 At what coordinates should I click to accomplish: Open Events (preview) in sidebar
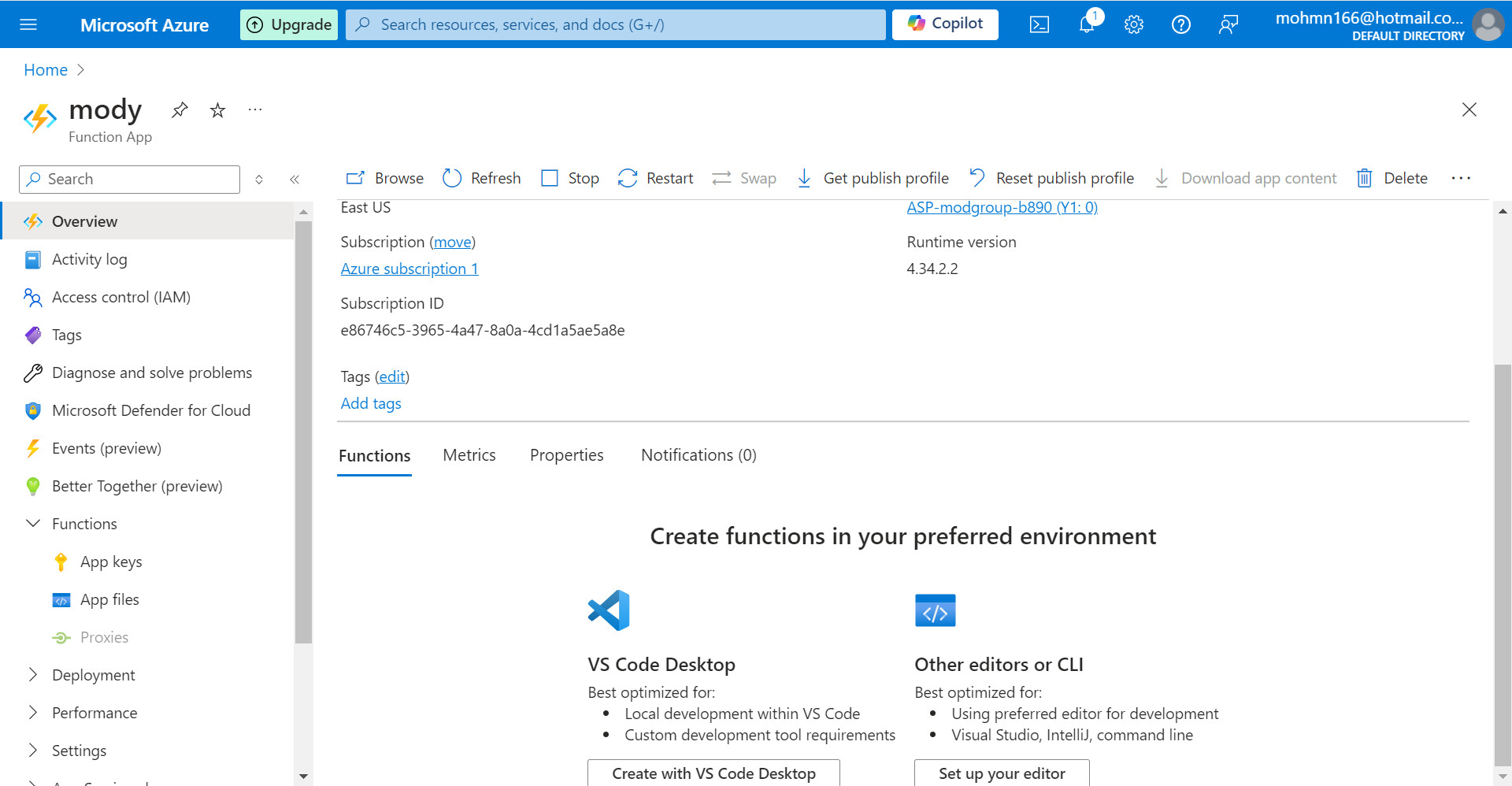(147, 448)
